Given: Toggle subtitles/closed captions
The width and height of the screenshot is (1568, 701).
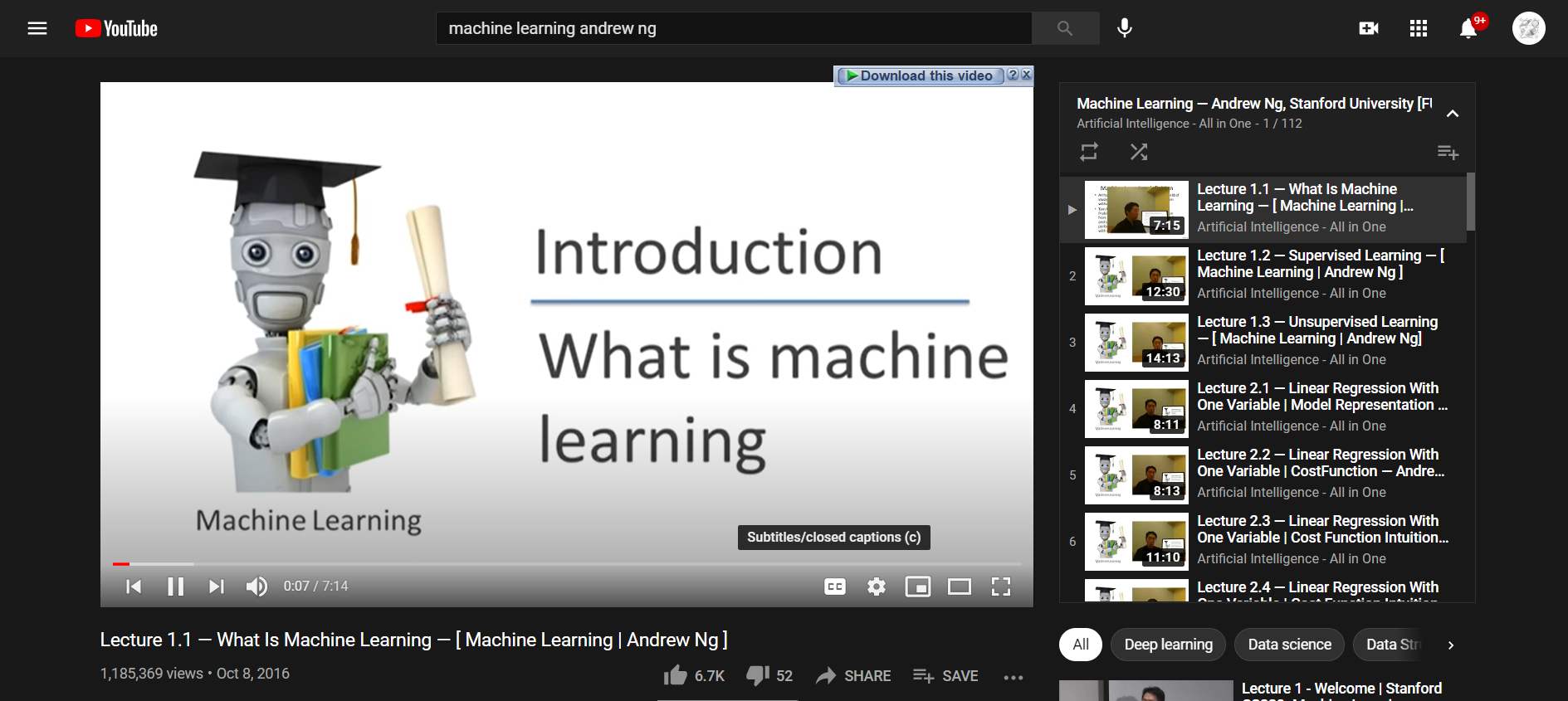Looking at the screenshot, I should coord(835,587).
